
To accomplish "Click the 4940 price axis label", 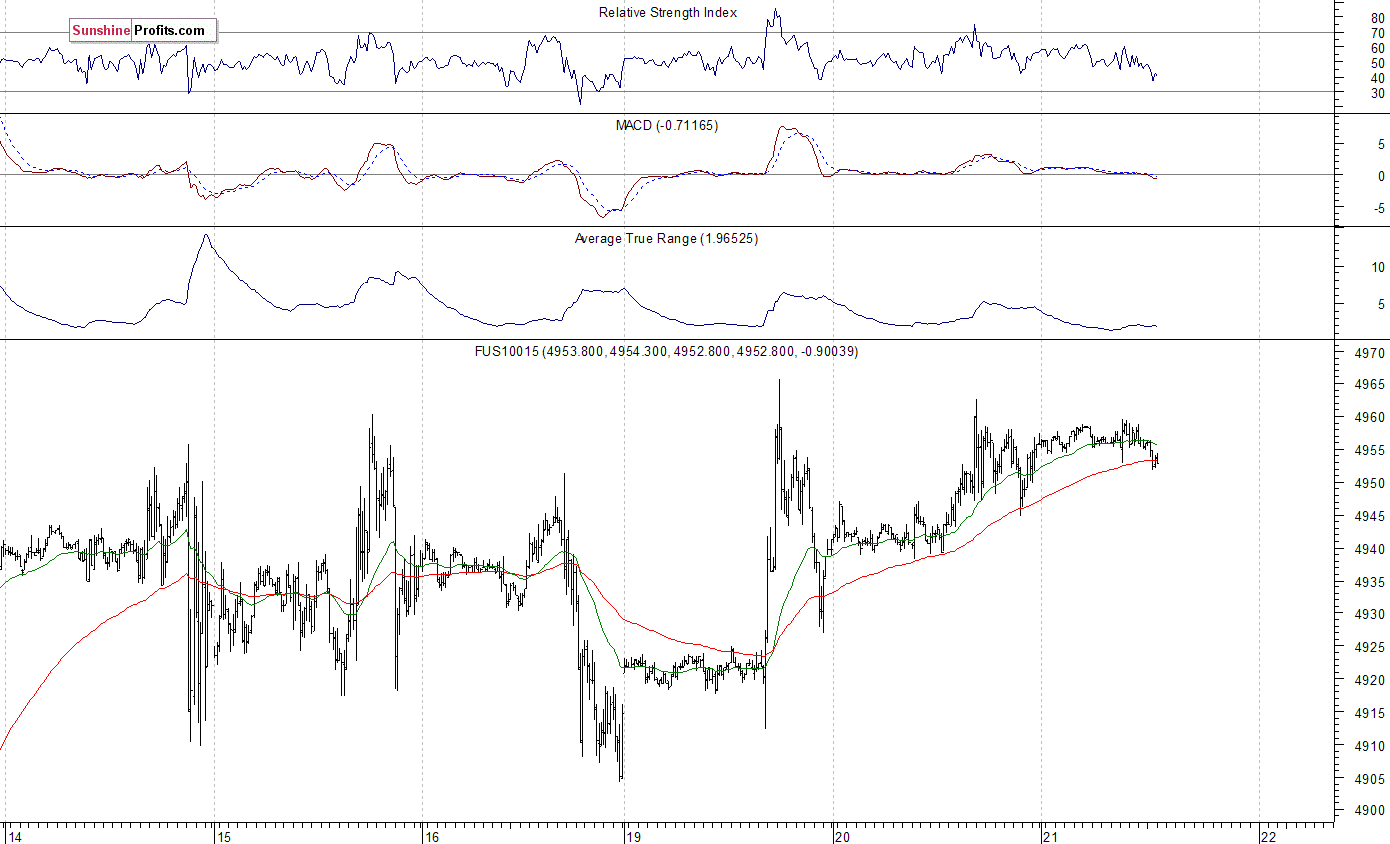I will [1371, 550].
